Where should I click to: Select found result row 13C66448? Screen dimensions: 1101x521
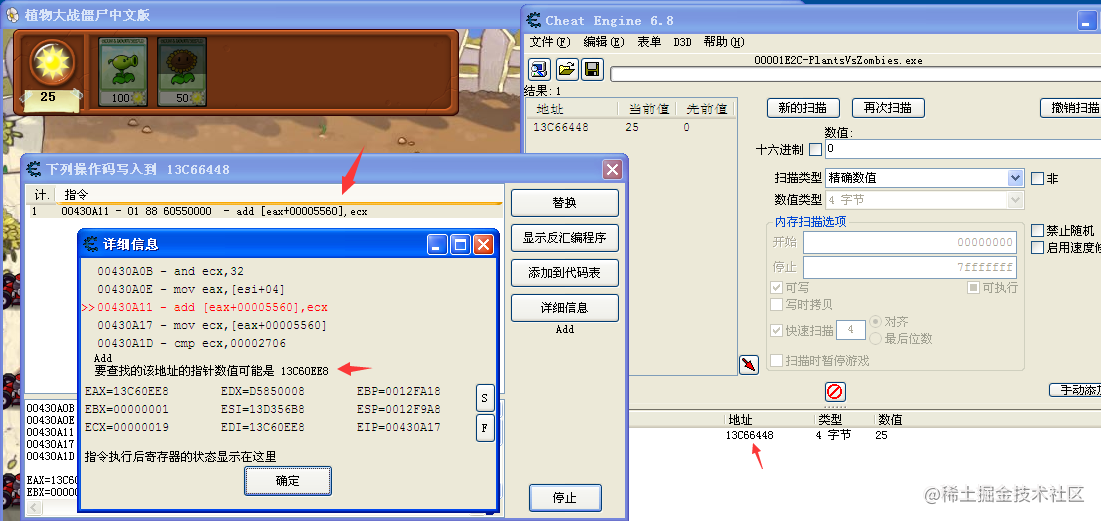631,127
